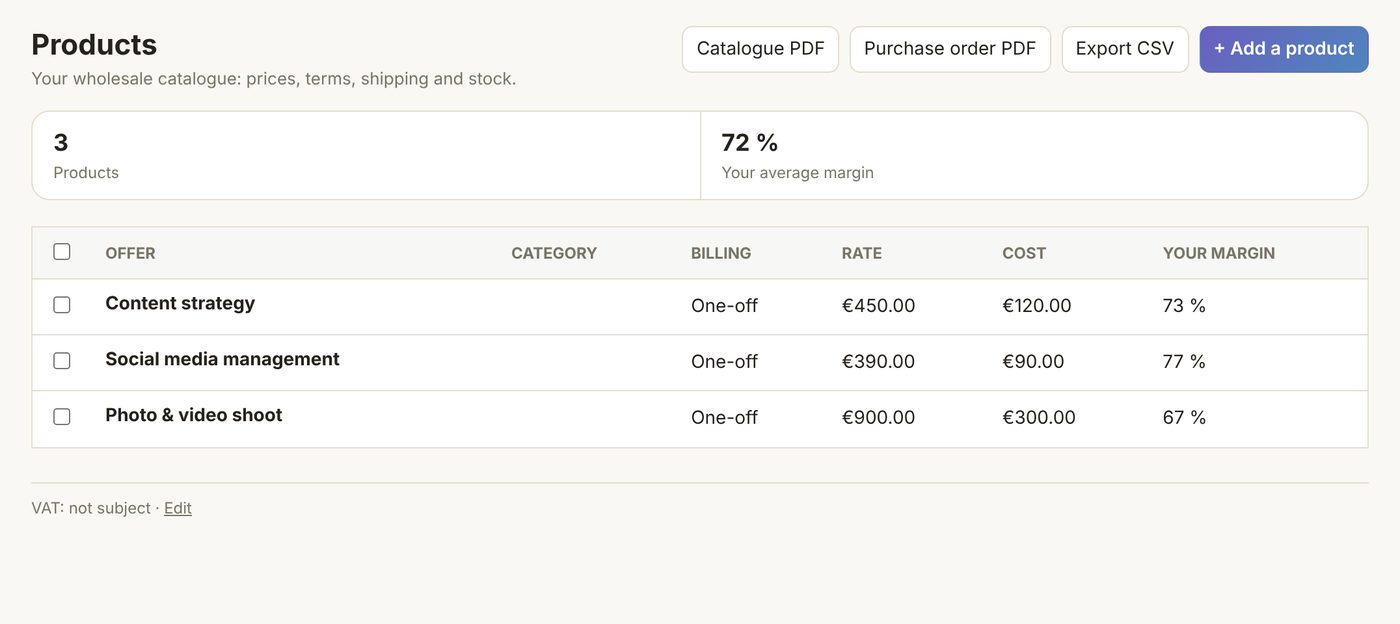Image resolution: width=1400 pixels, height=624 pixels.
Task: Tick the Photo & video shoot checkbox
Action: [62, 417]
